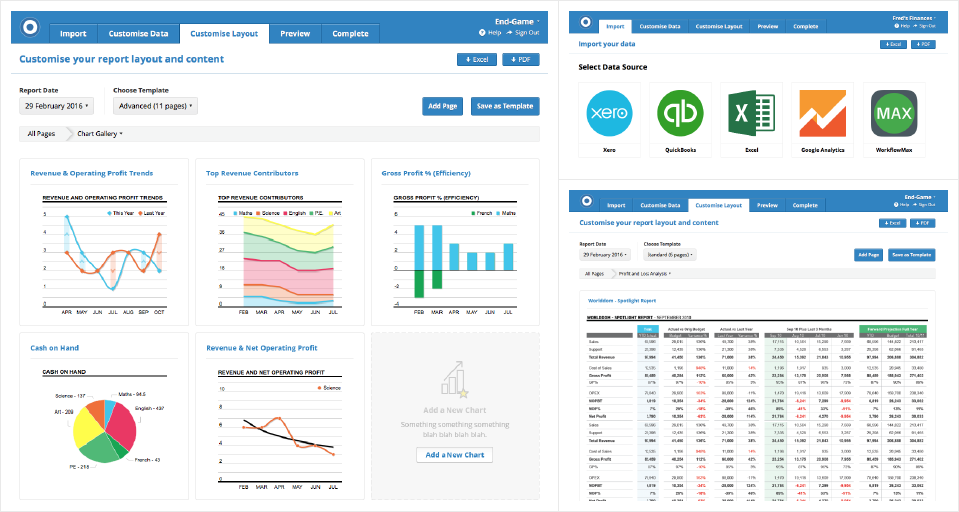Open the Top Revenue Contributors chart thumbnail

click(x=278, y=250)
